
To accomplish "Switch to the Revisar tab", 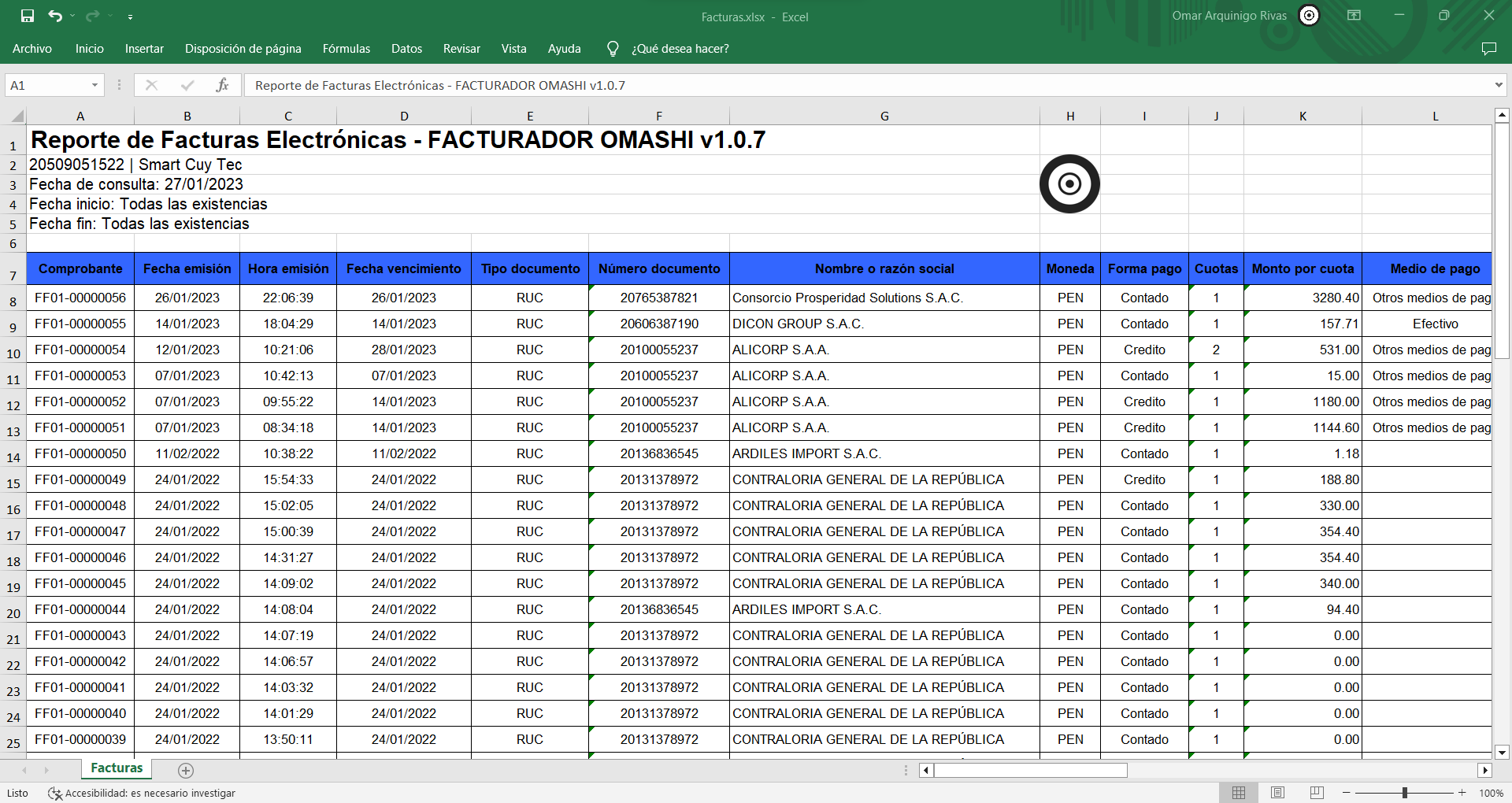I will (x=461, y=49).
